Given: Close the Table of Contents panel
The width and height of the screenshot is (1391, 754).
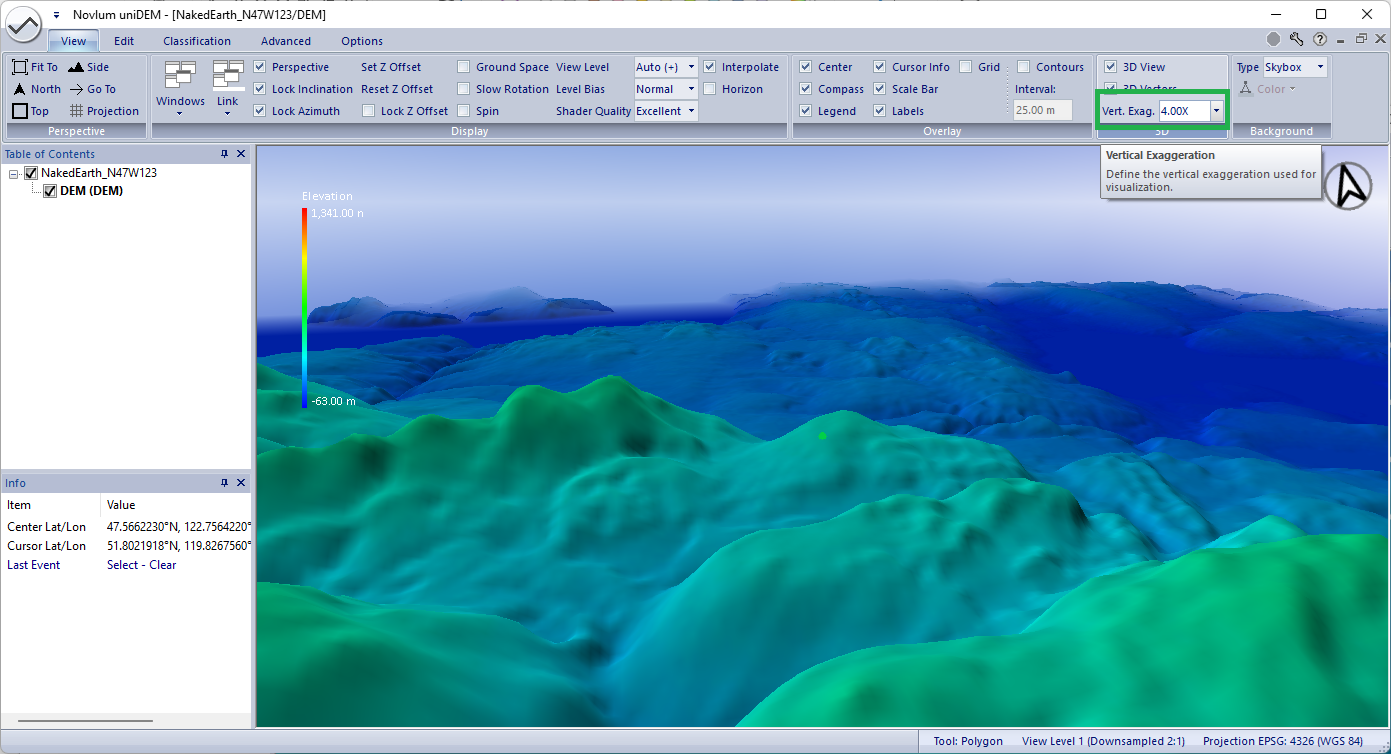Looking at the screenshot, I should (241, 154).
